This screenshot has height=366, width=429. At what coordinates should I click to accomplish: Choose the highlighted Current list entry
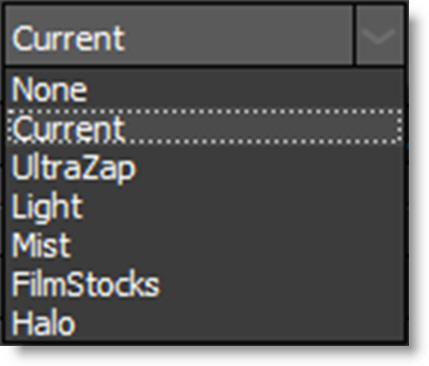(204, 127)
